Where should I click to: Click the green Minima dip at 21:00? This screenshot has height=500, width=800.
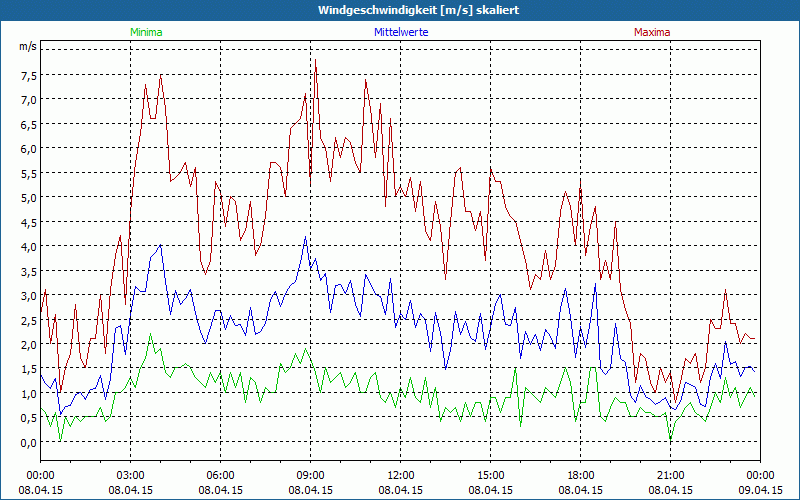coord(671,439)
